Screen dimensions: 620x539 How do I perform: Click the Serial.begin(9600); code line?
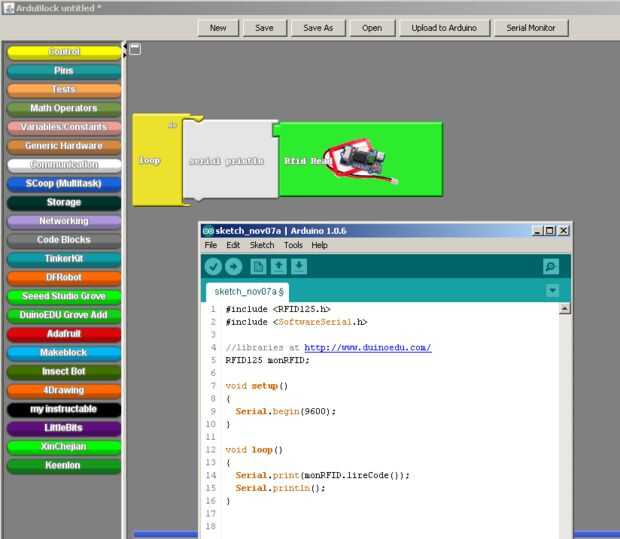(x=285, y=412)
